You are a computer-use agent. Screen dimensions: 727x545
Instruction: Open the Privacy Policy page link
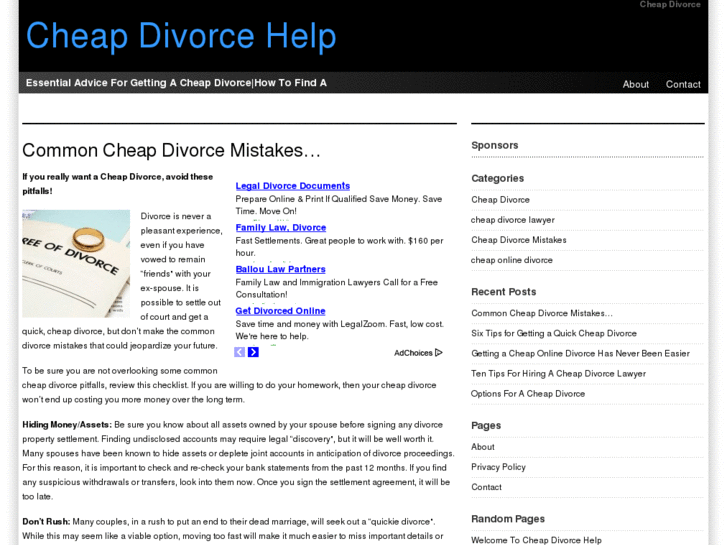click(498, 467)
